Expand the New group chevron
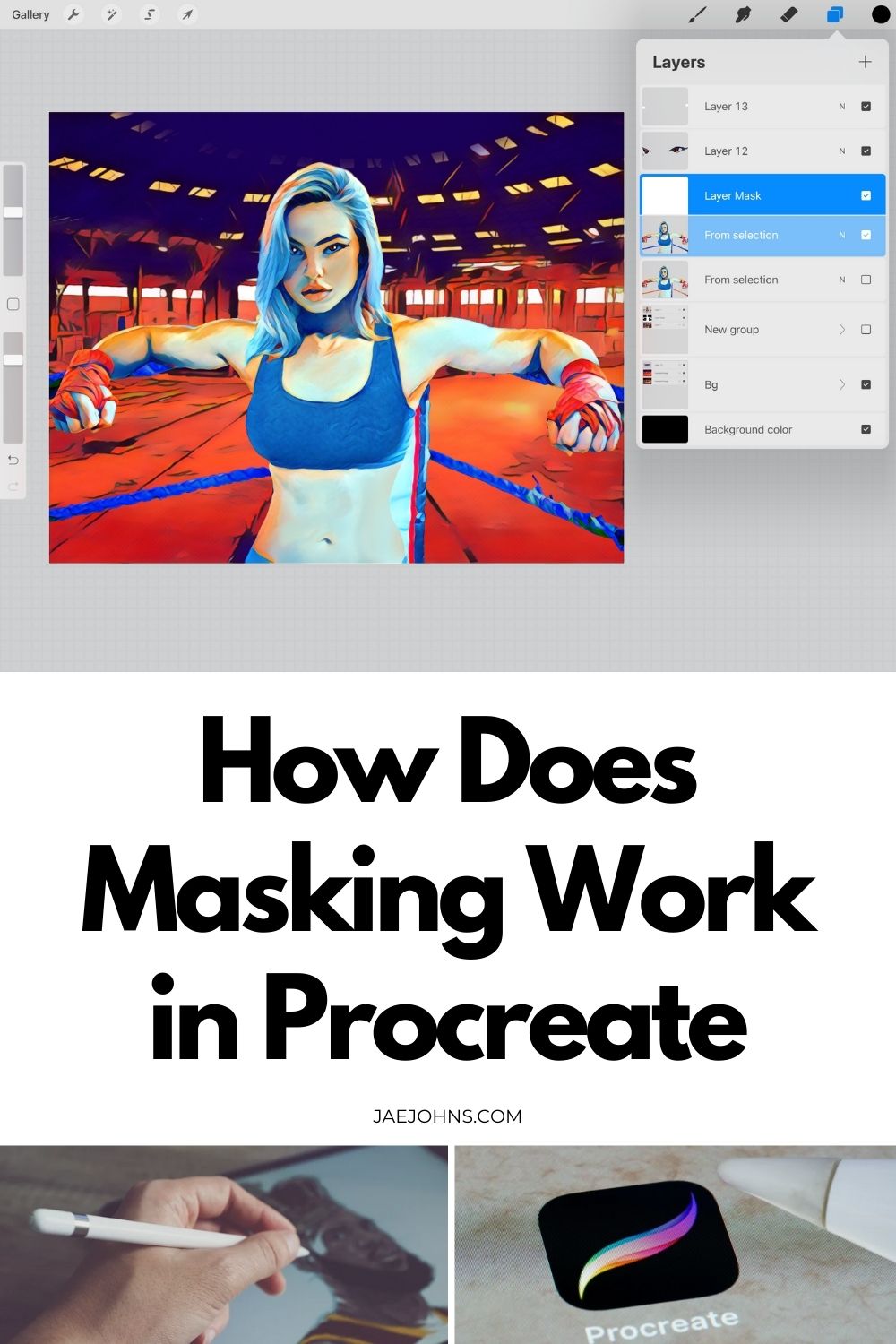The width and height of the screenshot is (896, 1344). point(842,330)
